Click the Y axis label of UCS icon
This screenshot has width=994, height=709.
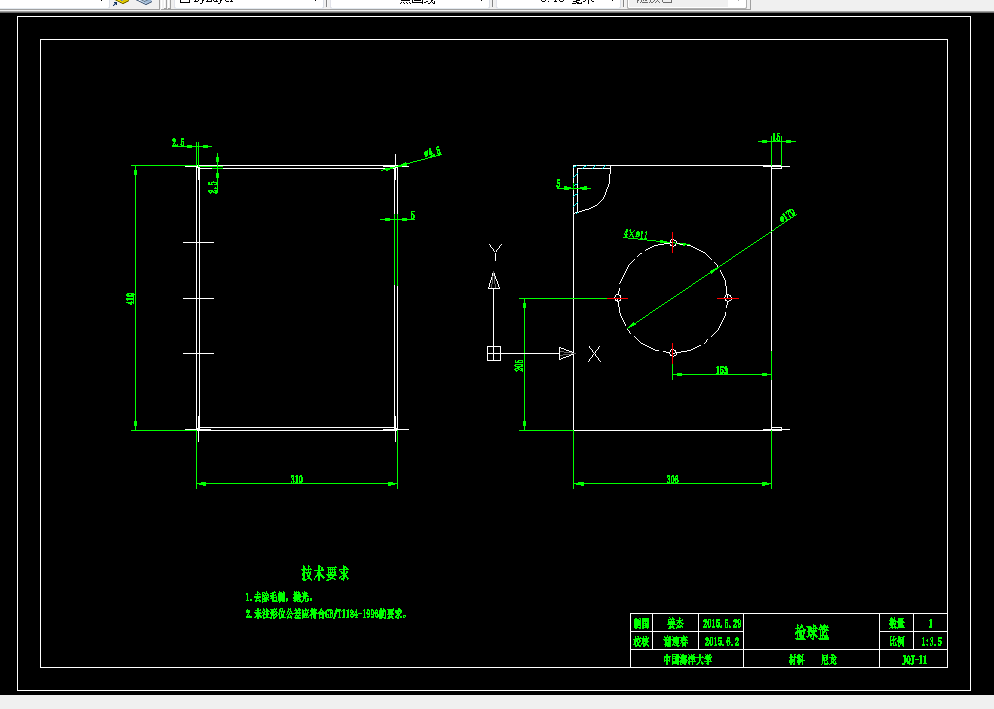coord(496,252)
